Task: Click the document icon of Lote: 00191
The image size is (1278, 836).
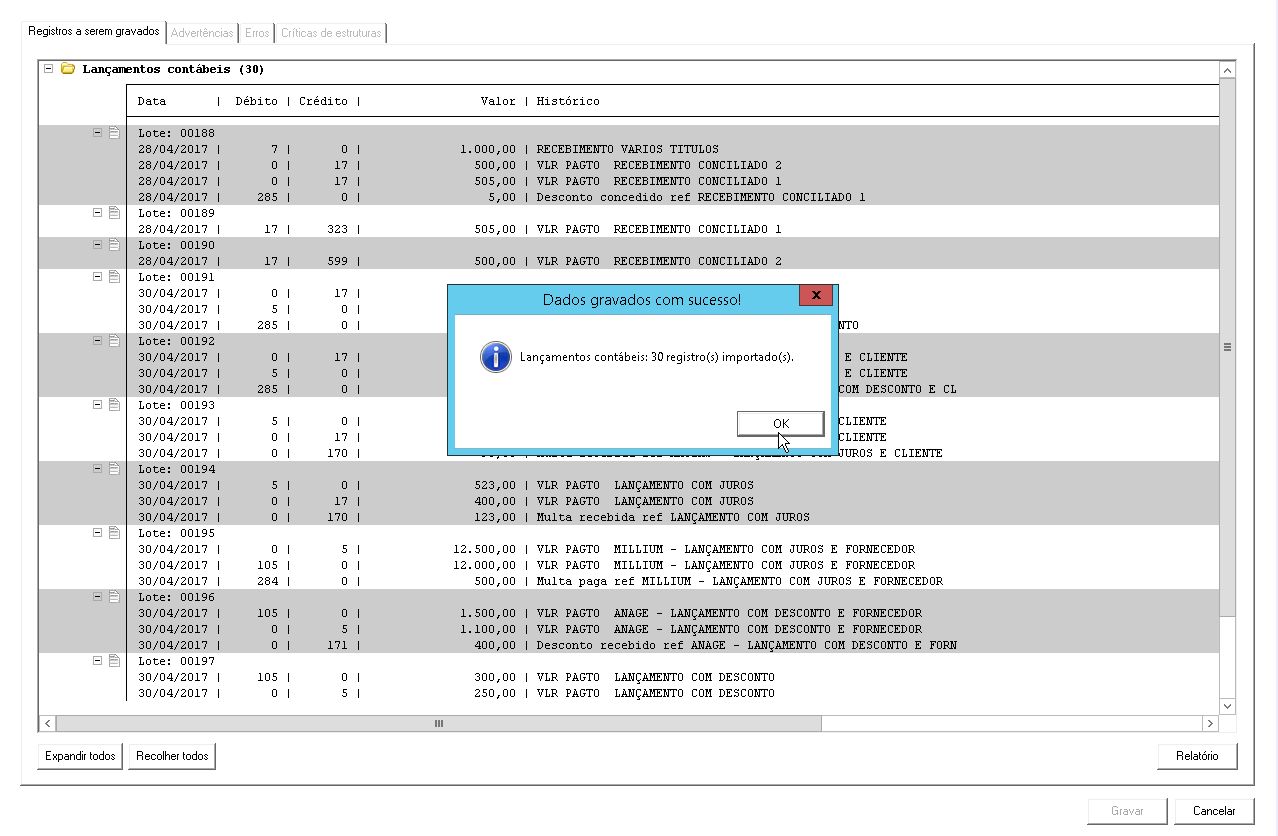Action: [114, 276]
